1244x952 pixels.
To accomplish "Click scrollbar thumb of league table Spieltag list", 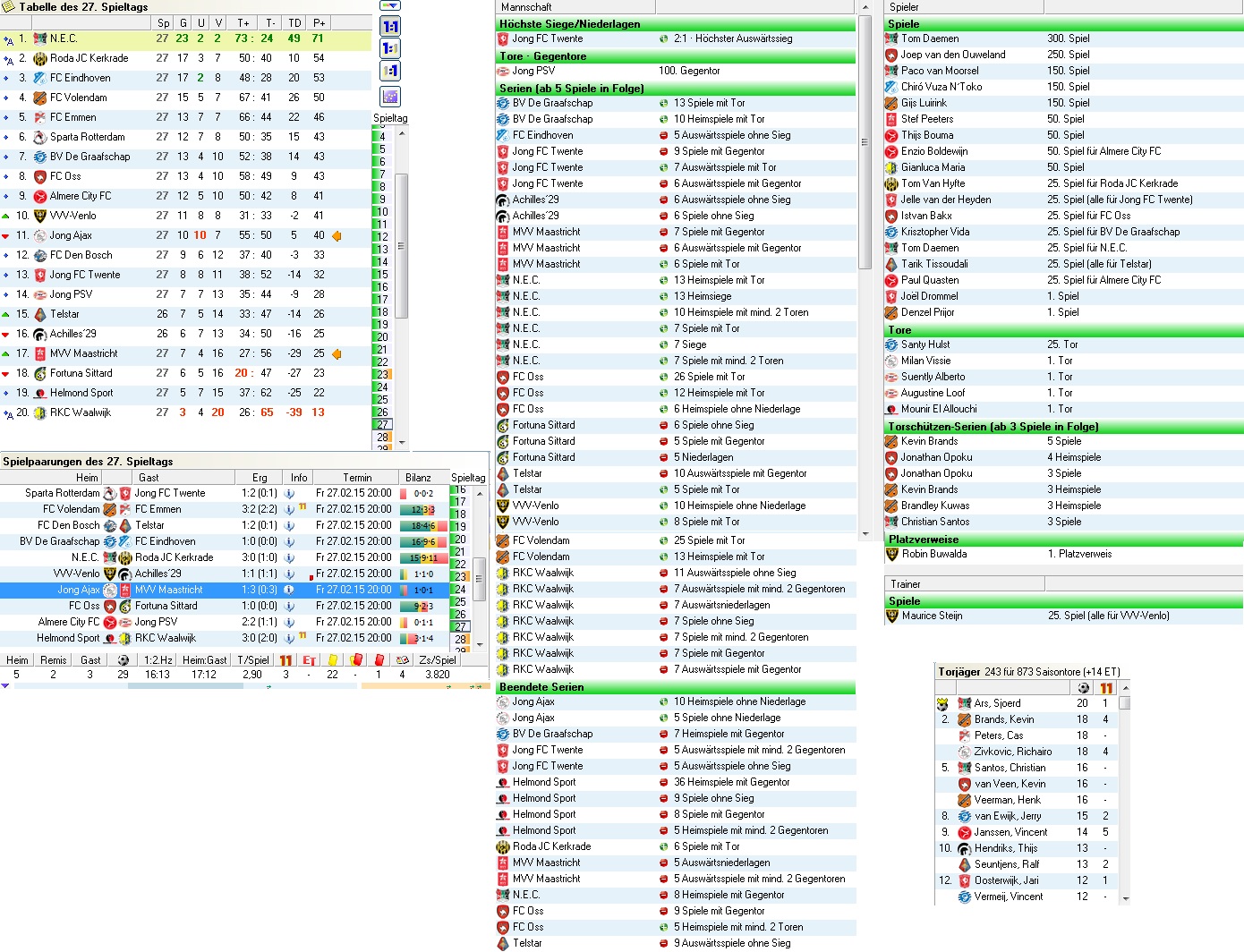I will tap(401, 246).
